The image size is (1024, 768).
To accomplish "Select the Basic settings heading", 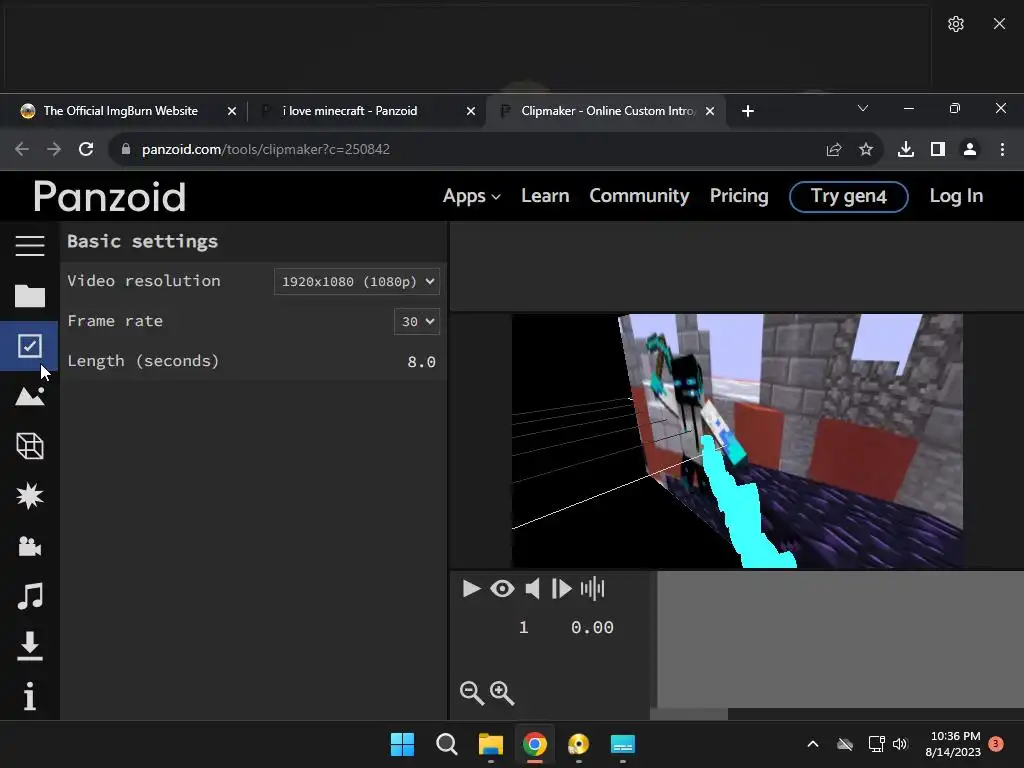I will coord(142,242).
